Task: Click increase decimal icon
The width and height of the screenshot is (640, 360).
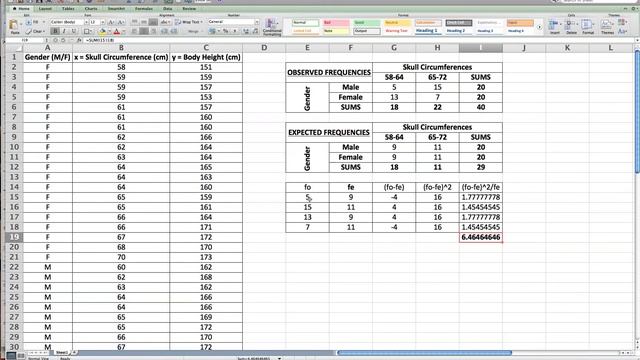Action: (x=246, y=31)
